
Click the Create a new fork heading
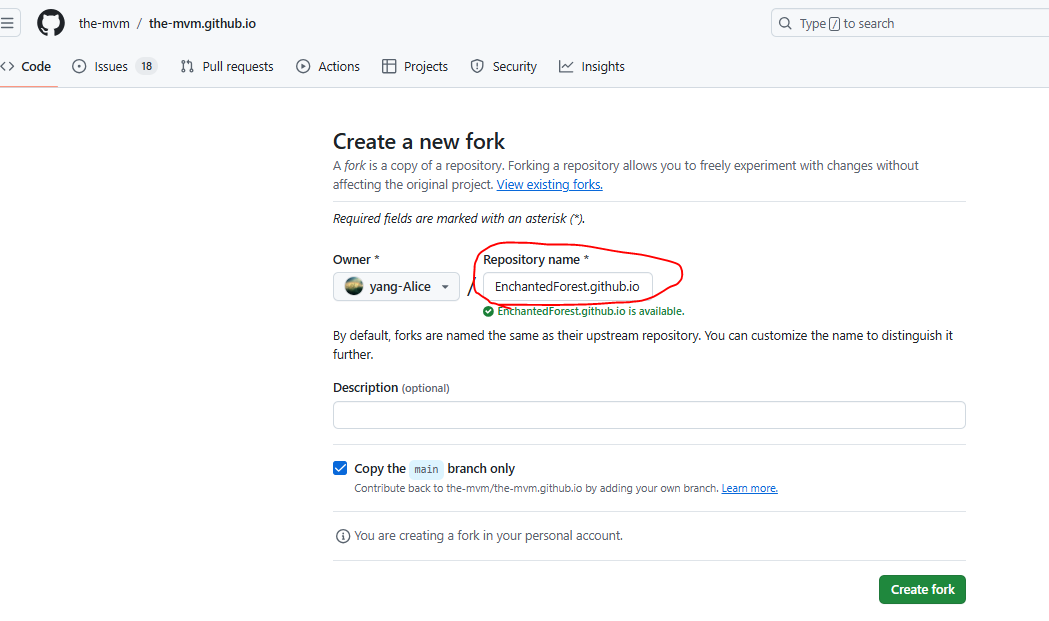click(419, 141)
